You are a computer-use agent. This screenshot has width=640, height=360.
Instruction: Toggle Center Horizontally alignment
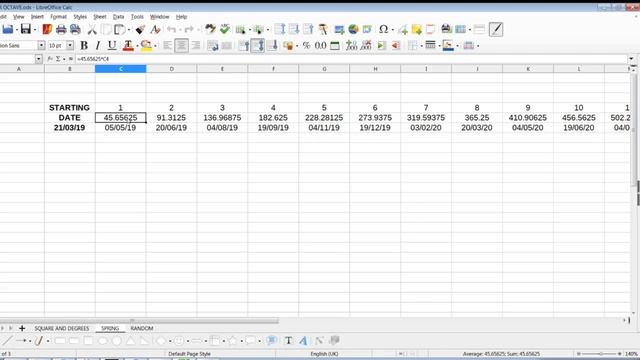[182, 45]
